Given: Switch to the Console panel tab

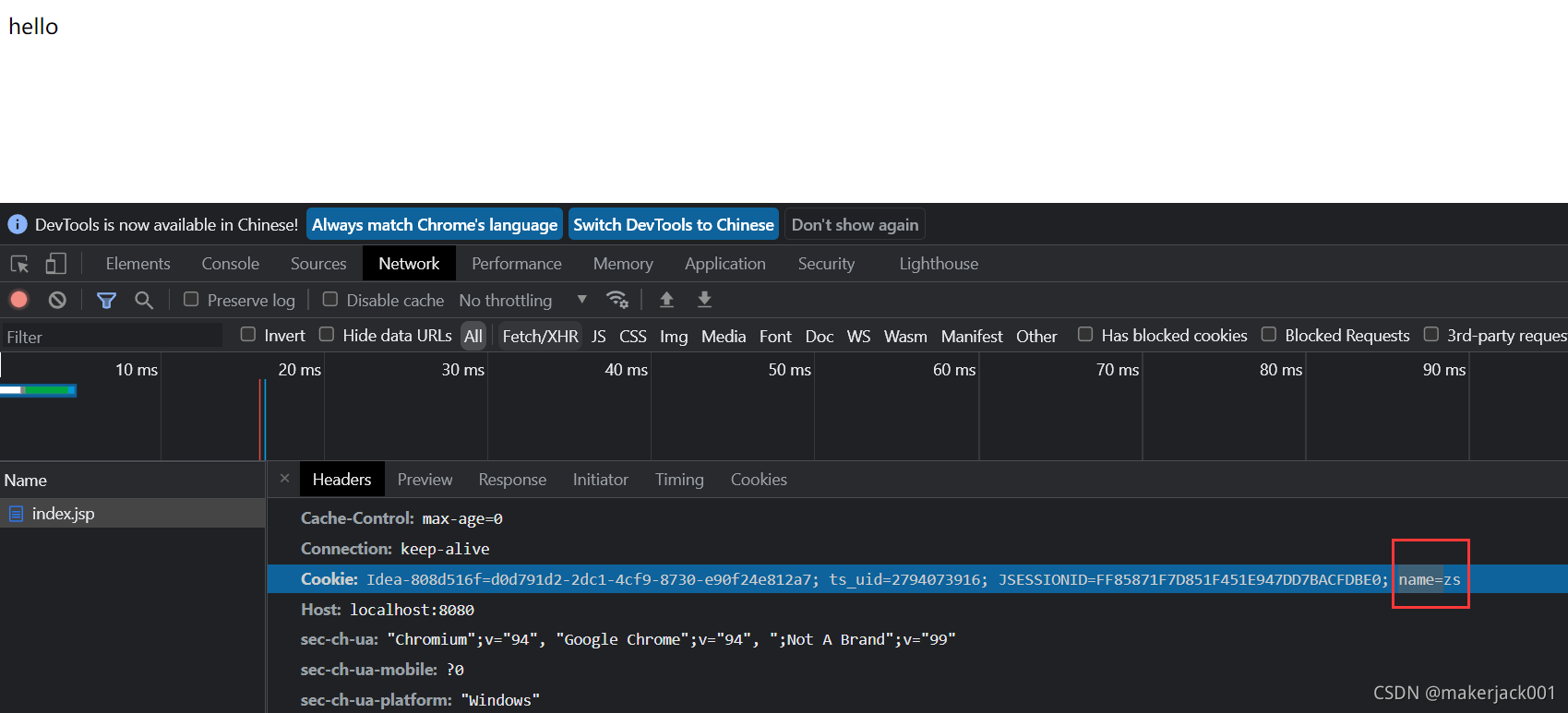Looking at the screenshot, I should [x=231, y=264].
